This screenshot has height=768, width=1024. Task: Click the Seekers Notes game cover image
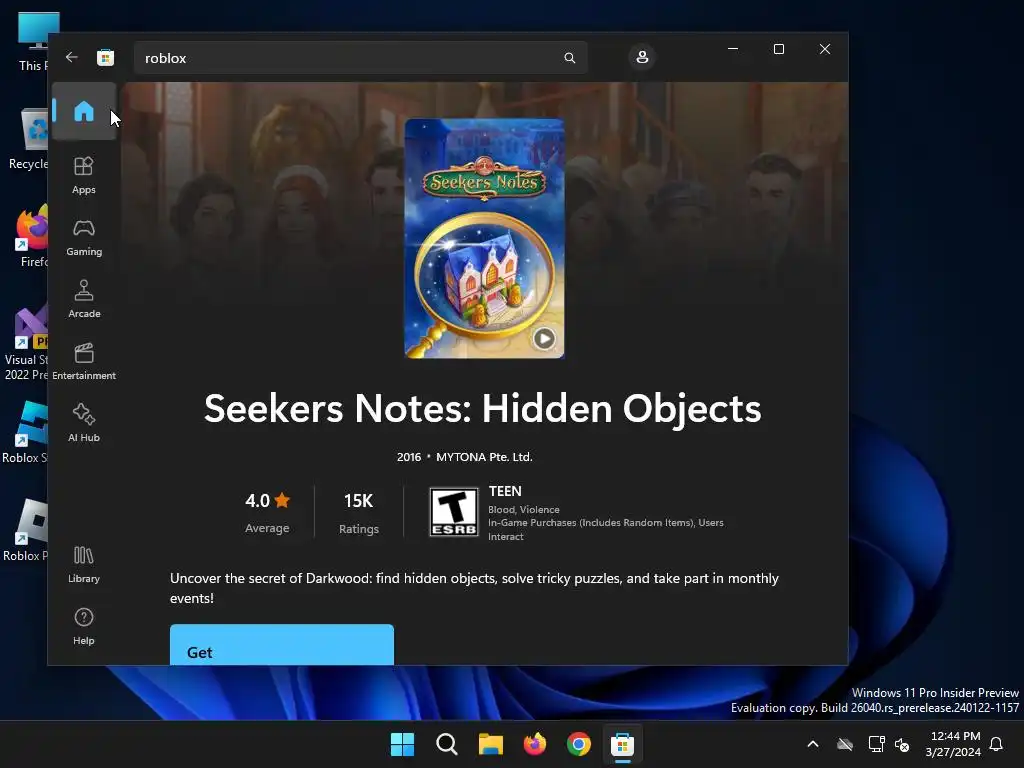(x=484, y=238)
